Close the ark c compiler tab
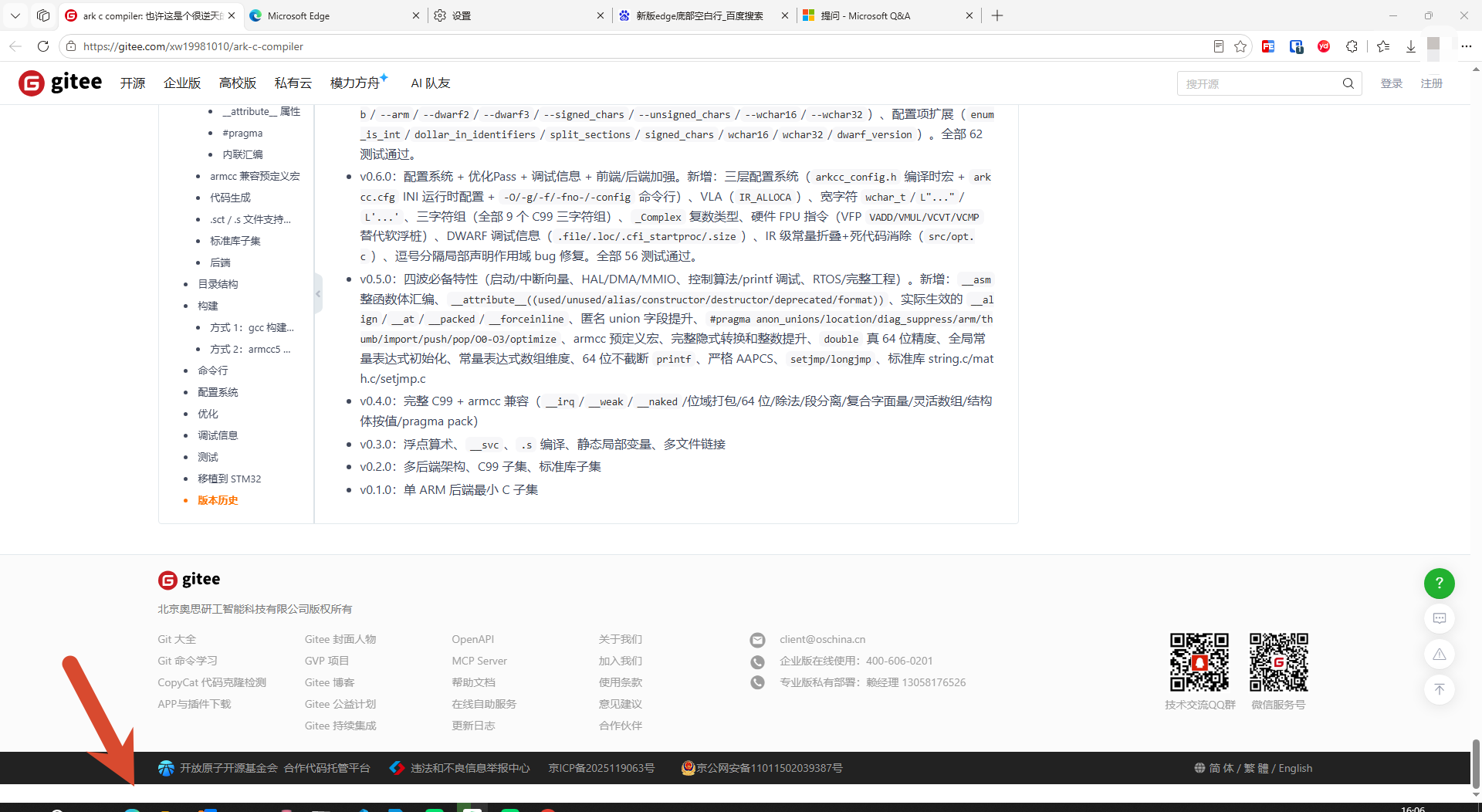The height and width of the screenshot is (812, 1482). click(232, 15)
